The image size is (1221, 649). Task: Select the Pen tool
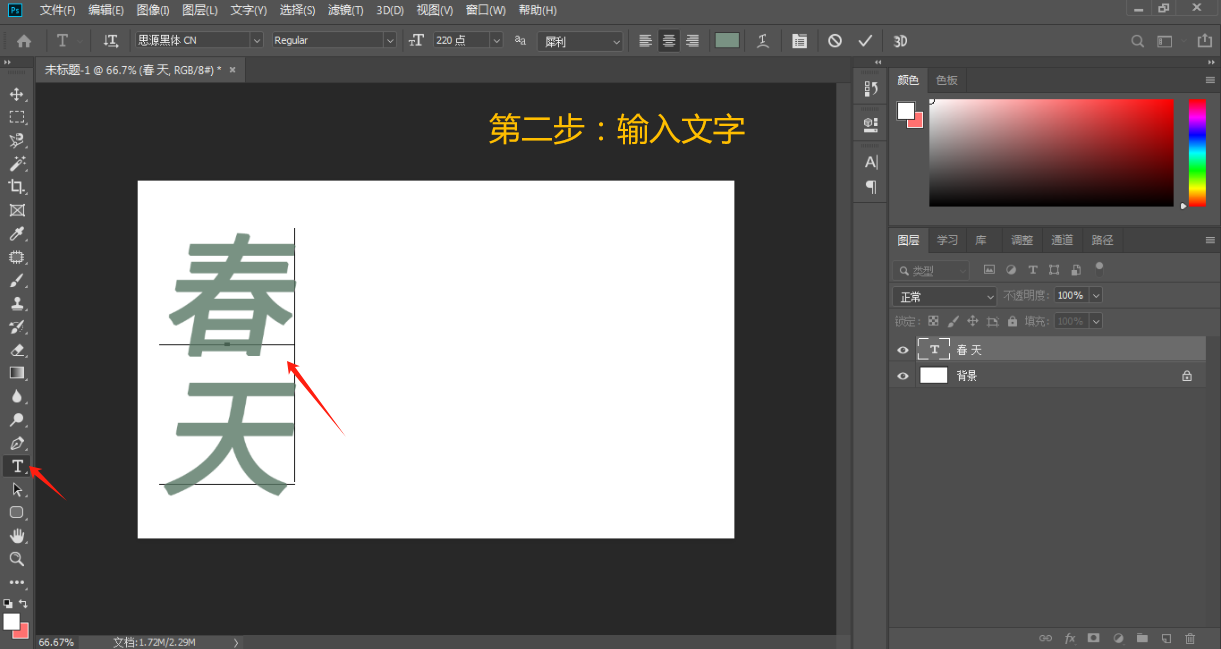coord(17,443)
